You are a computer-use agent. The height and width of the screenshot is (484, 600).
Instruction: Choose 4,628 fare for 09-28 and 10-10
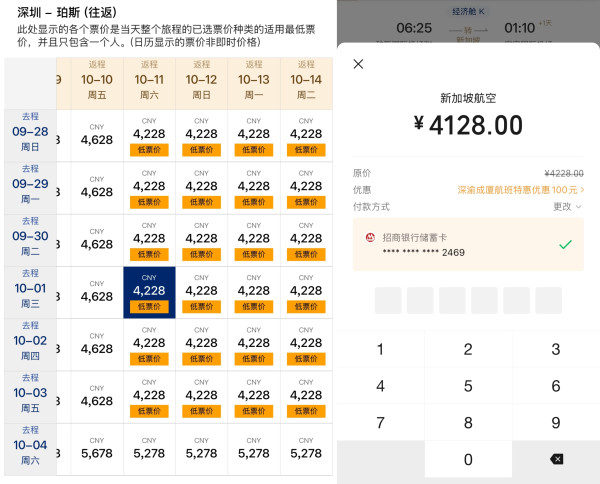(x=97, y=135)
